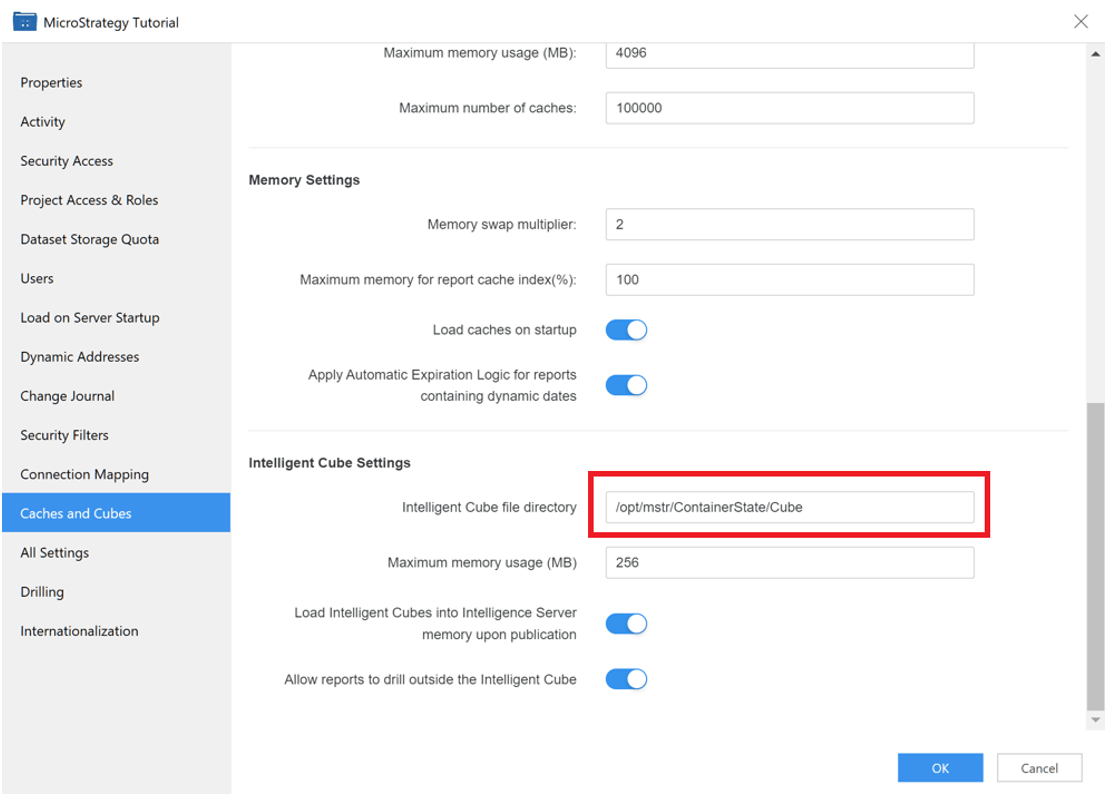The height and width of the screenshot is (794, 1106).
Task: Toggle Load caches on startup switch
Action: point(626,330)
